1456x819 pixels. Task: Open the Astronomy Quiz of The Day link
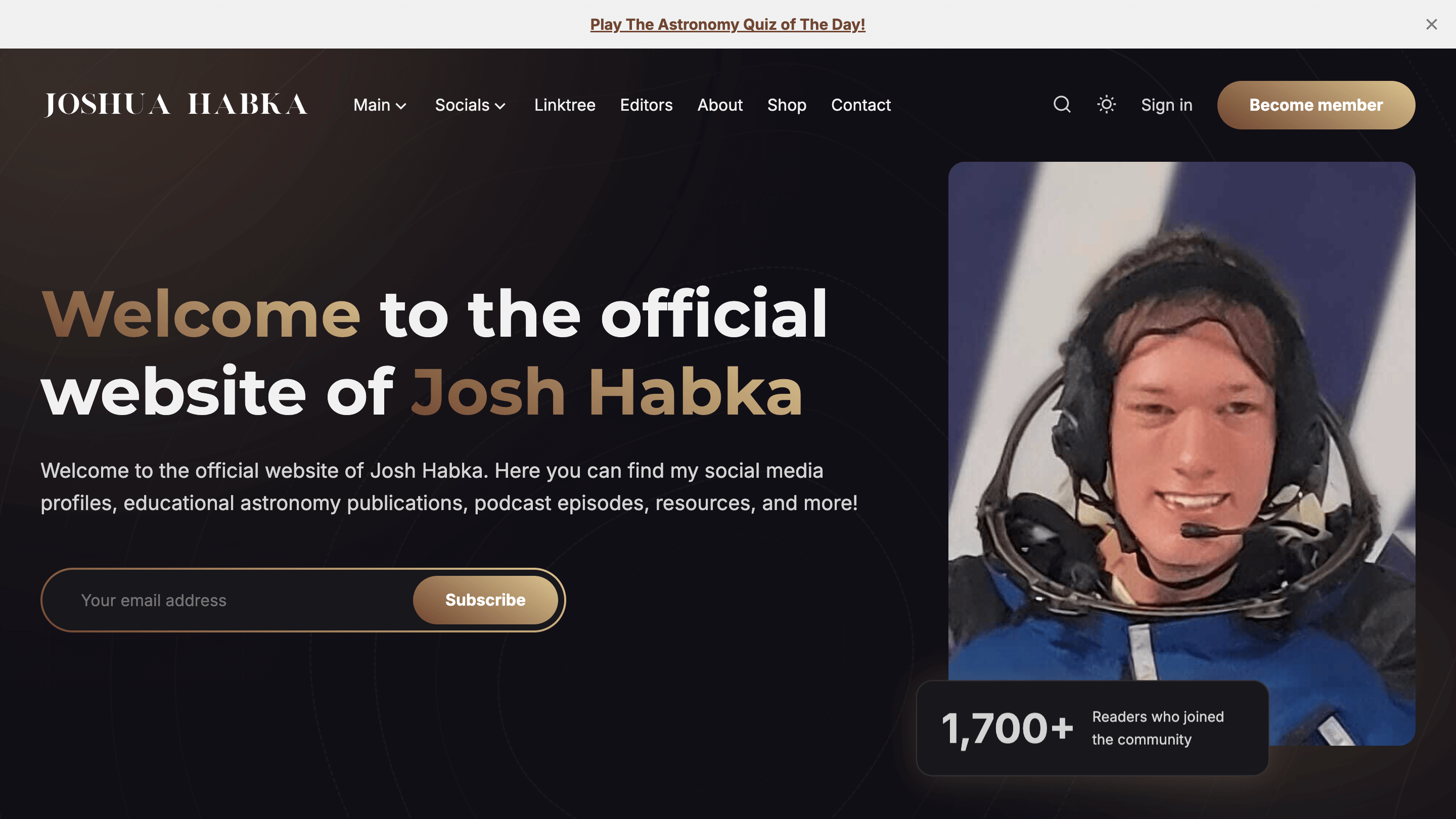[x=727, y=24]
